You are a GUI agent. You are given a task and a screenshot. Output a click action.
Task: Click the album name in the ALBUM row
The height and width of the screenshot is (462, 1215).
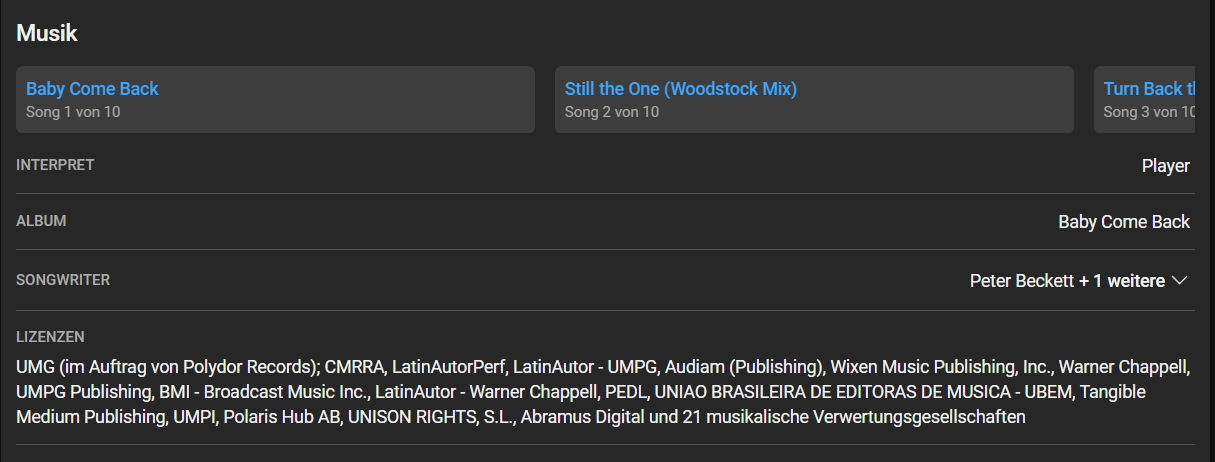click(1123, 222)
